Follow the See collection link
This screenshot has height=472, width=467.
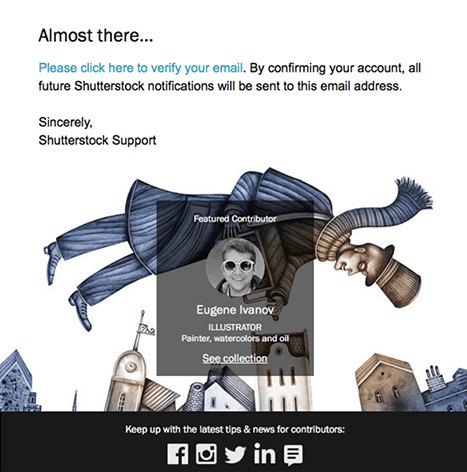tap(235, 358)
